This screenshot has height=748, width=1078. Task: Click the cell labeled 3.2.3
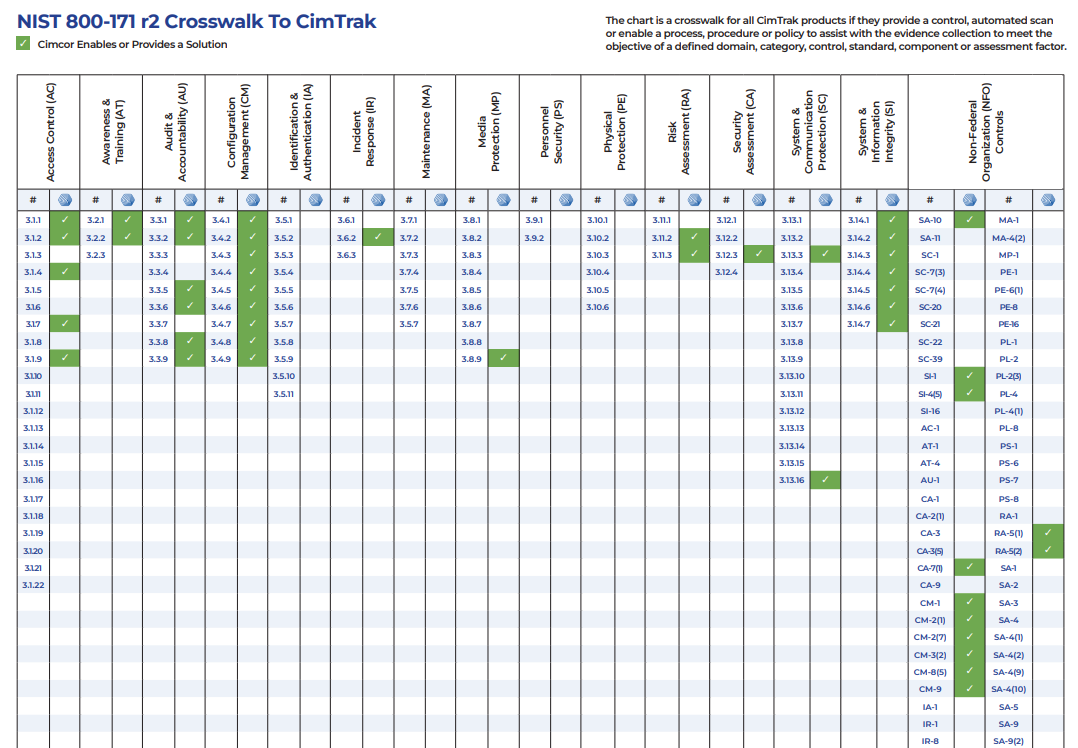[x=96, y=255]
